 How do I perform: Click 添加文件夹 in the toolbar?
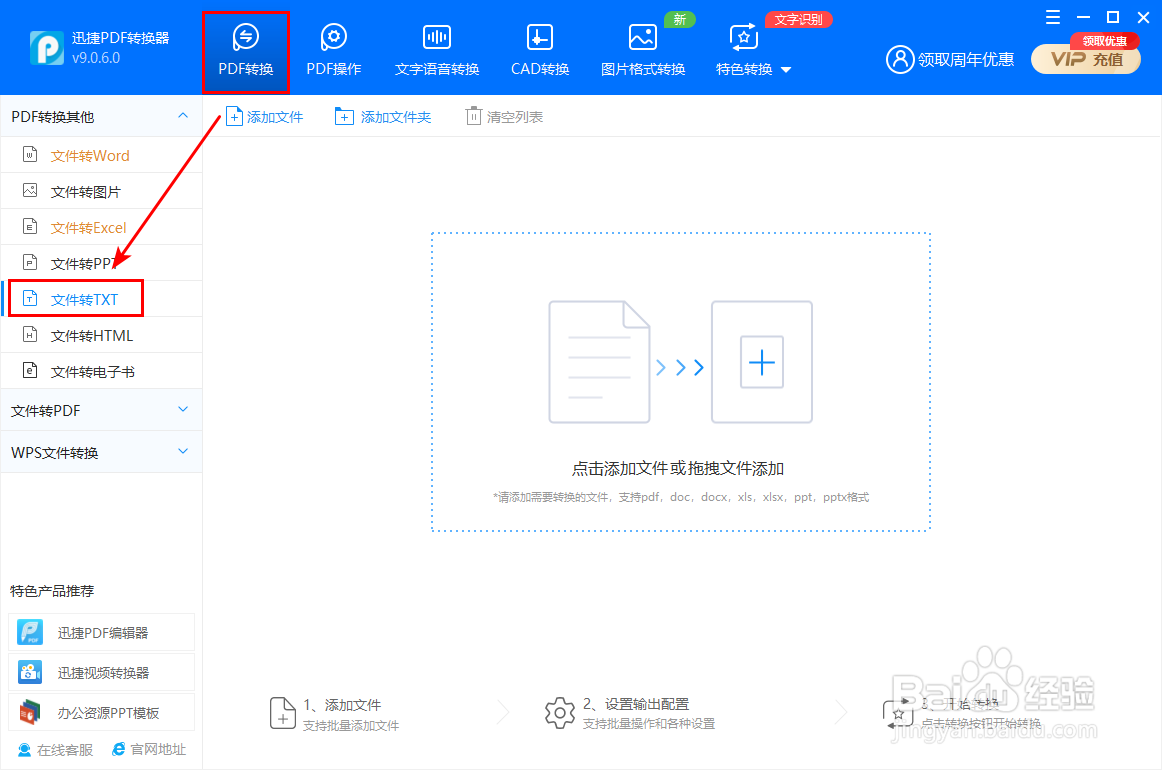coord(383,116)
